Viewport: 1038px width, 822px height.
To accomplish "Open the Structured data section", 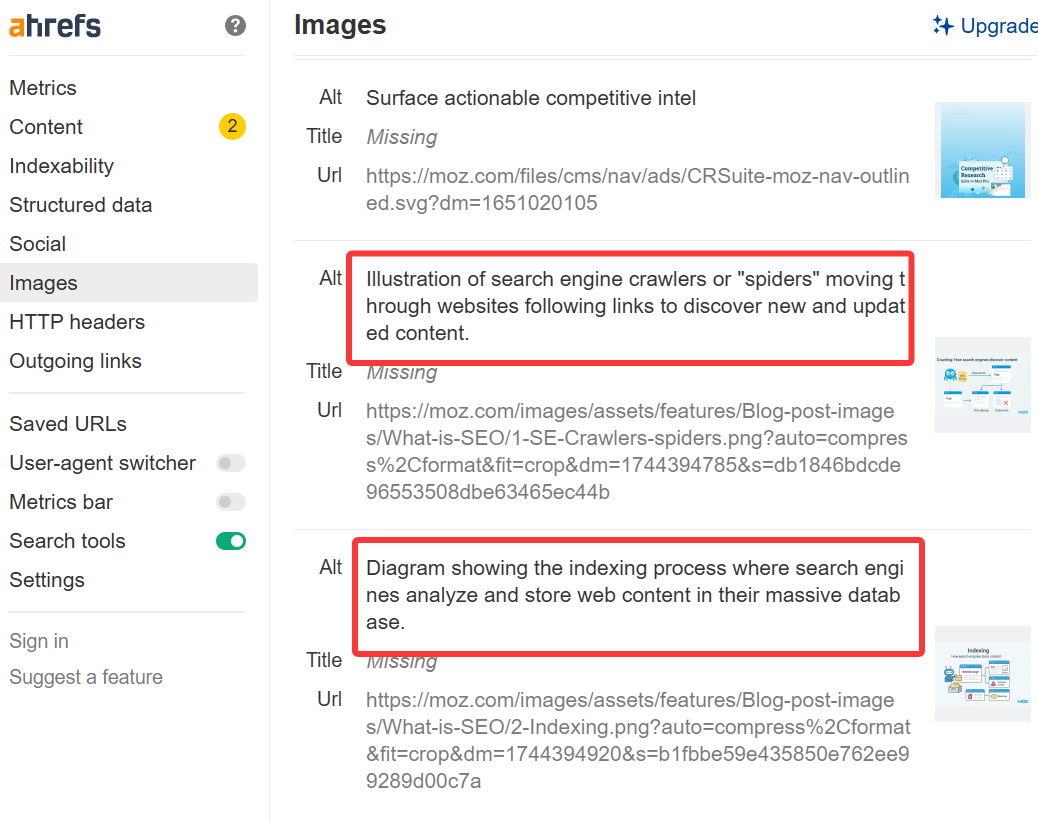I will [81, 205].
